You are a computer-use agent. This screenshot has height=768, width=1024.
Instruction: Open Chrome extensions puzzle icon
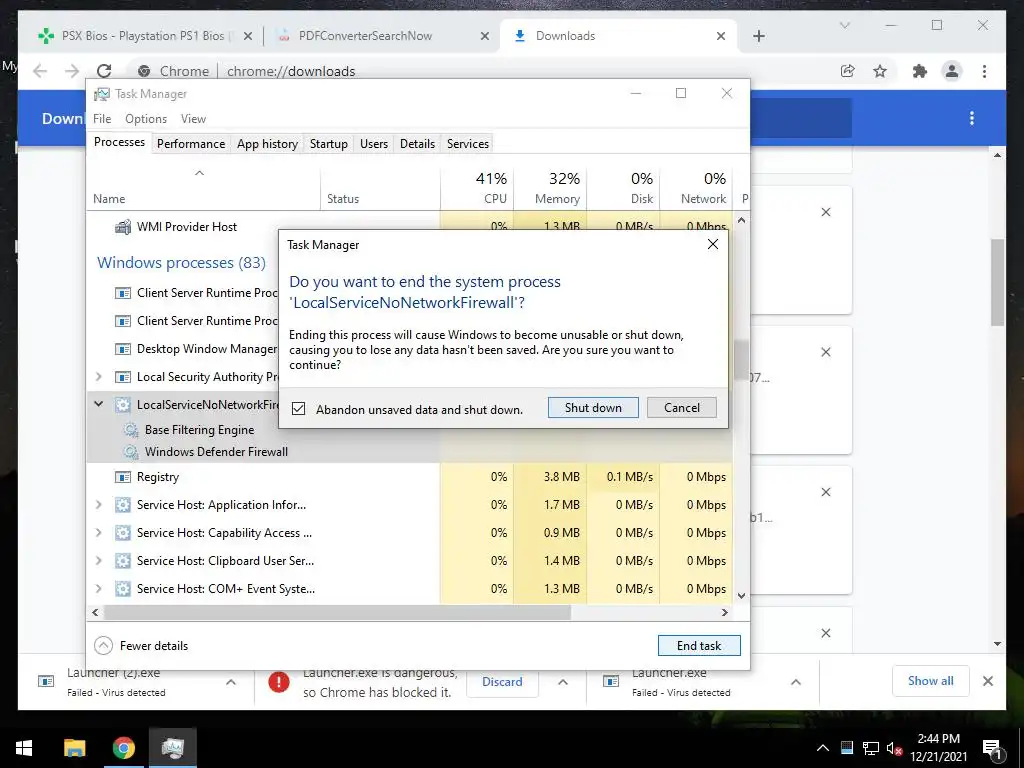[x=920, y=71]
